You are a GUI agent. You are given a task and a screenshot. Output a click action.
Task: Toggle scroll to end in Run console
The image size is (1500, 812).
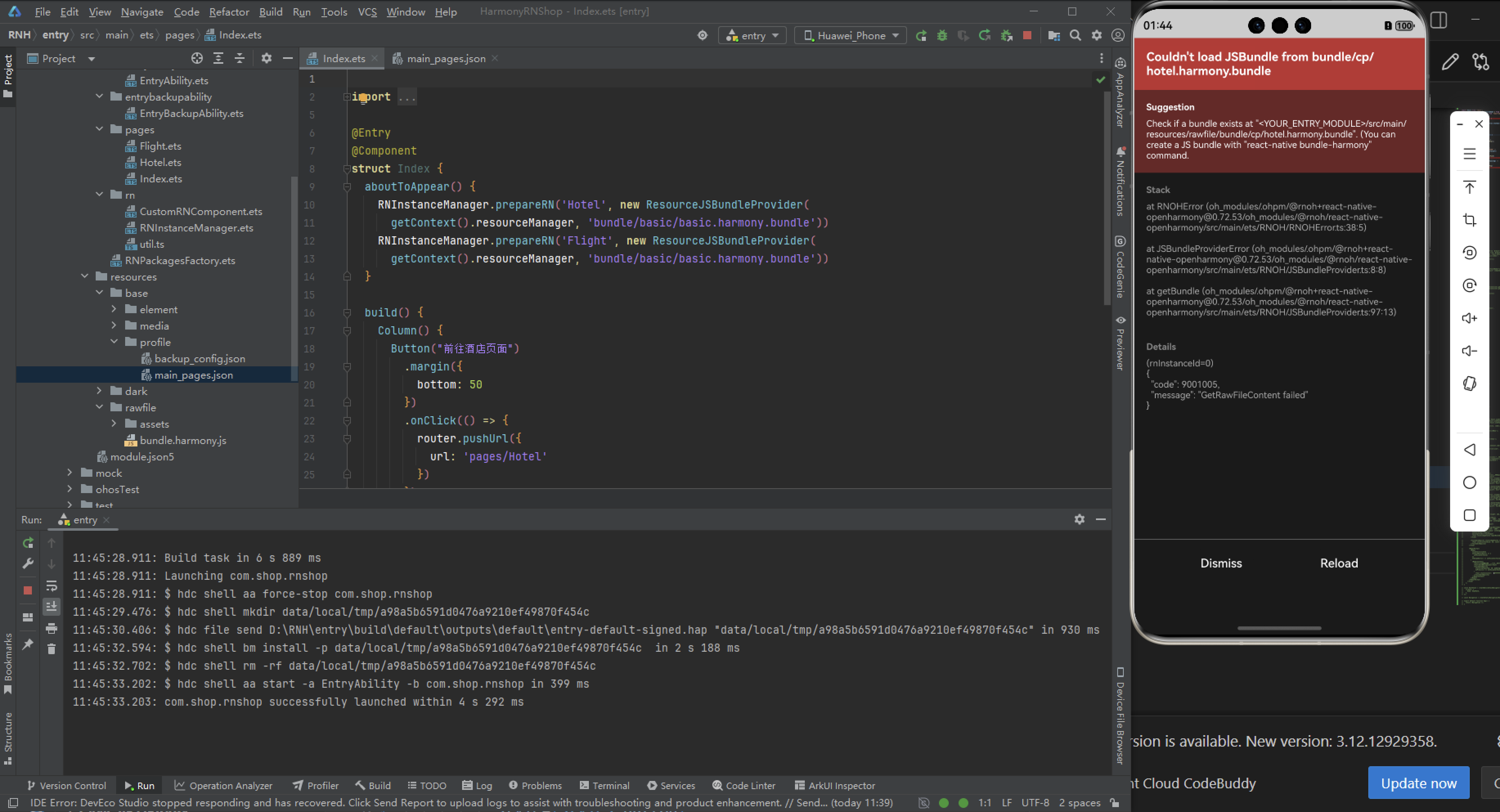(x=51, y=606)
